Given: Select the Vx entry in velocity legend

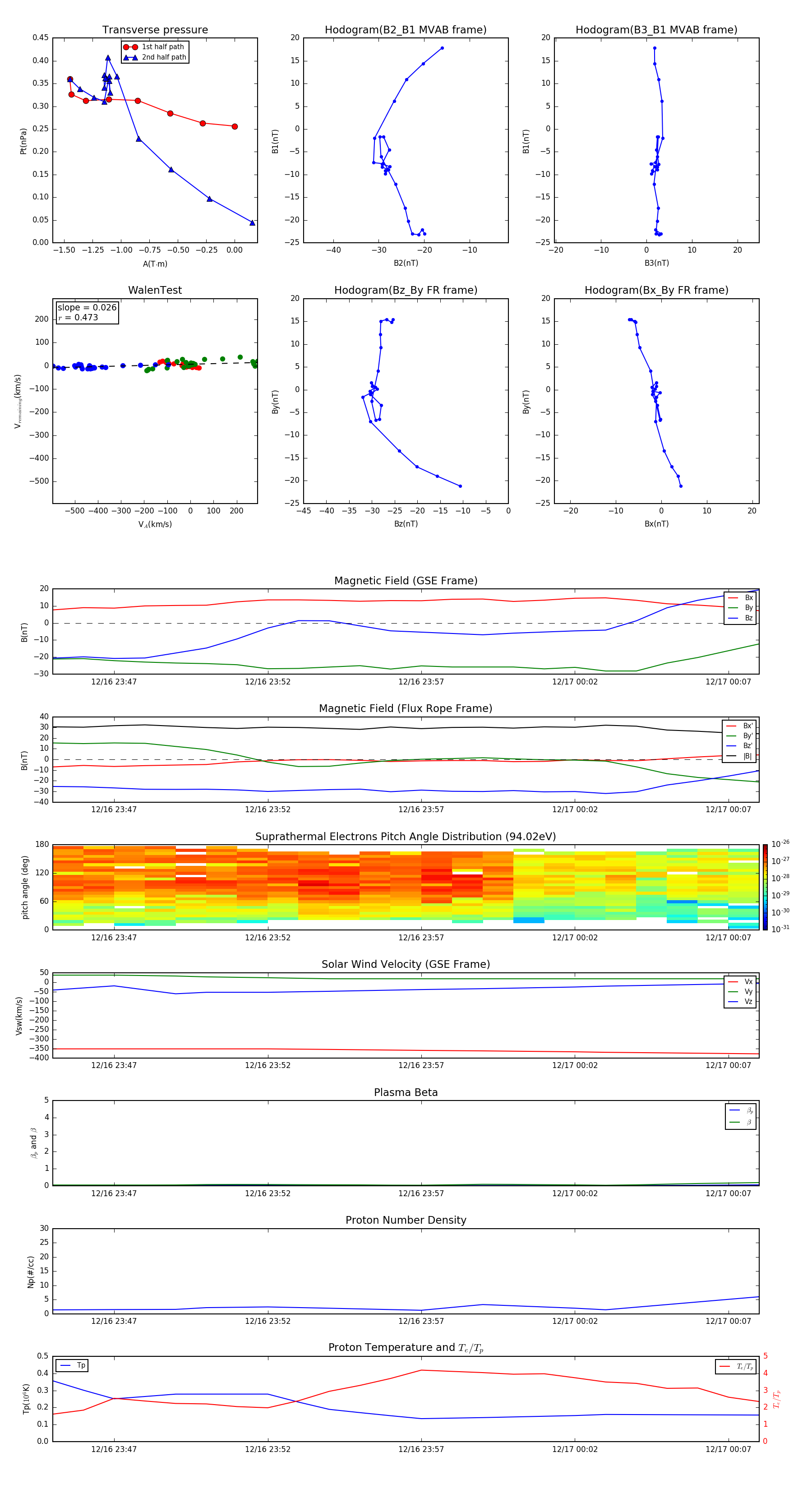Looking at the screenshot, I should click(x=740, y=981).
